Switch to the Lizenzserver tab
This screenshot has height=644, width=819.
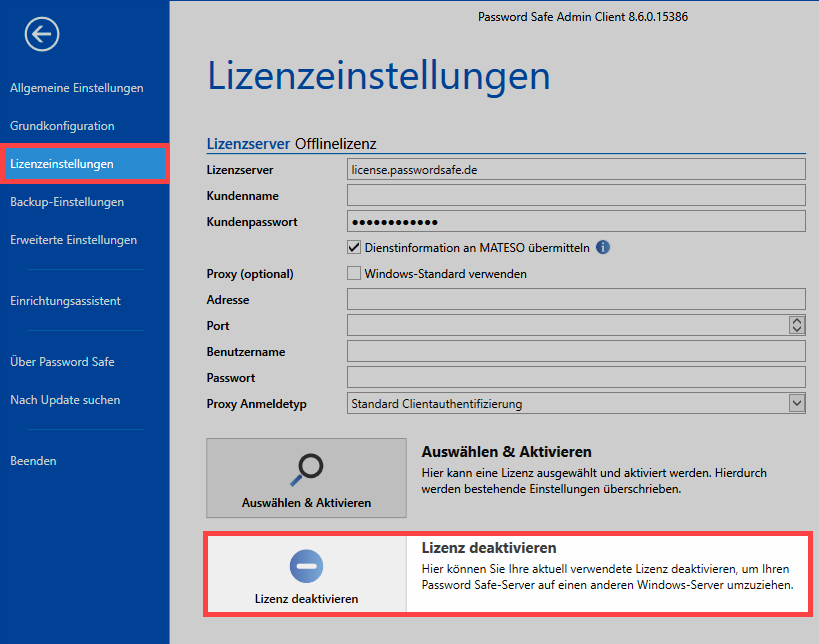click(x=248, y=144)
